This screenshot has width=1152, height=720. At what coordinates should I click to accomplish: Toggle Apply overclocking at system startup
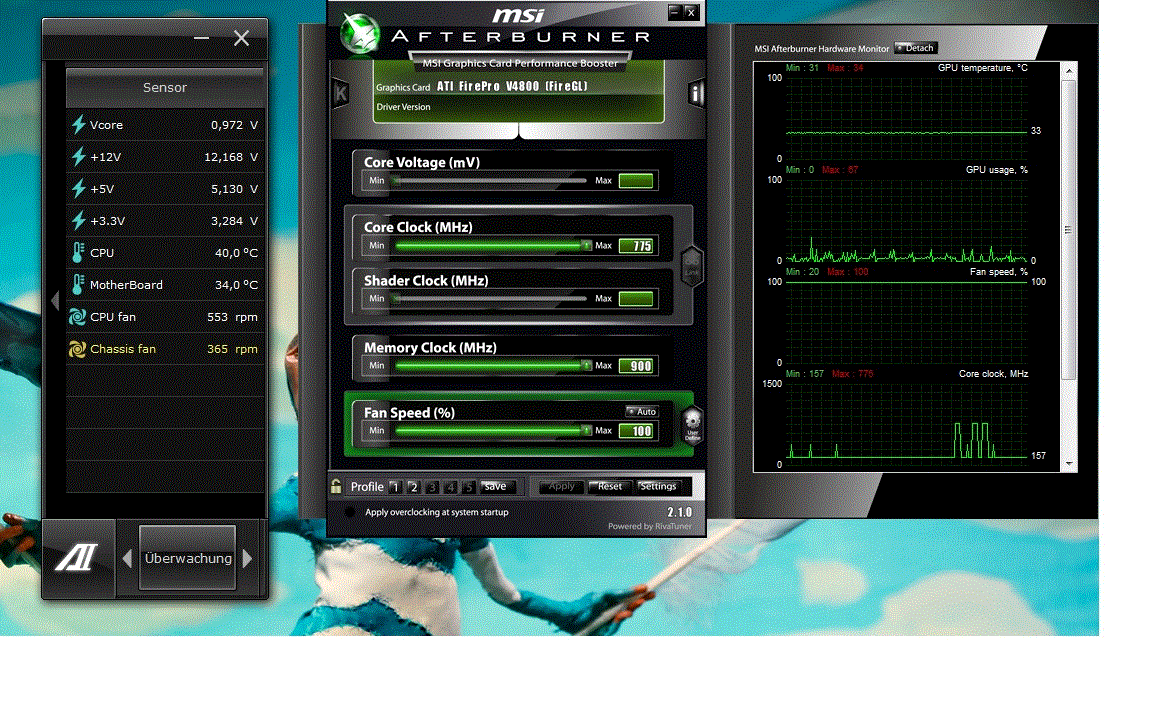coord(349,512)
